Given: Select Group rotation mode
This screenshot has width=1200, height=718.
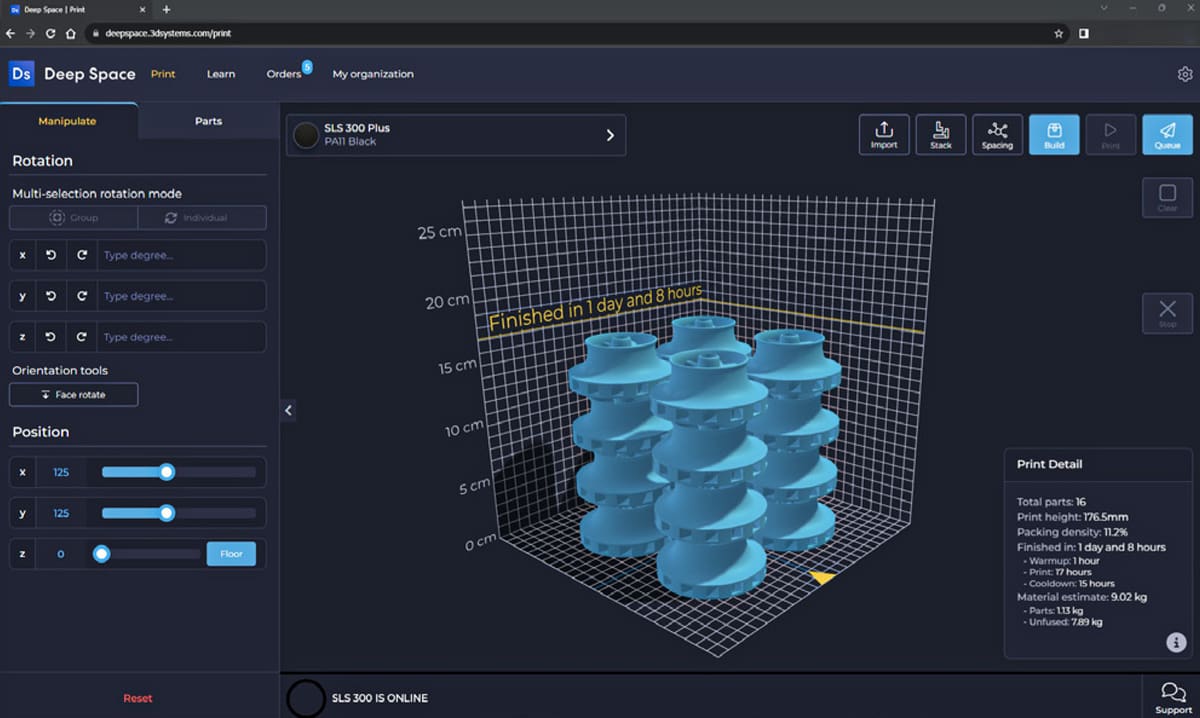Looking at the screenshot, I should (73, 218).
